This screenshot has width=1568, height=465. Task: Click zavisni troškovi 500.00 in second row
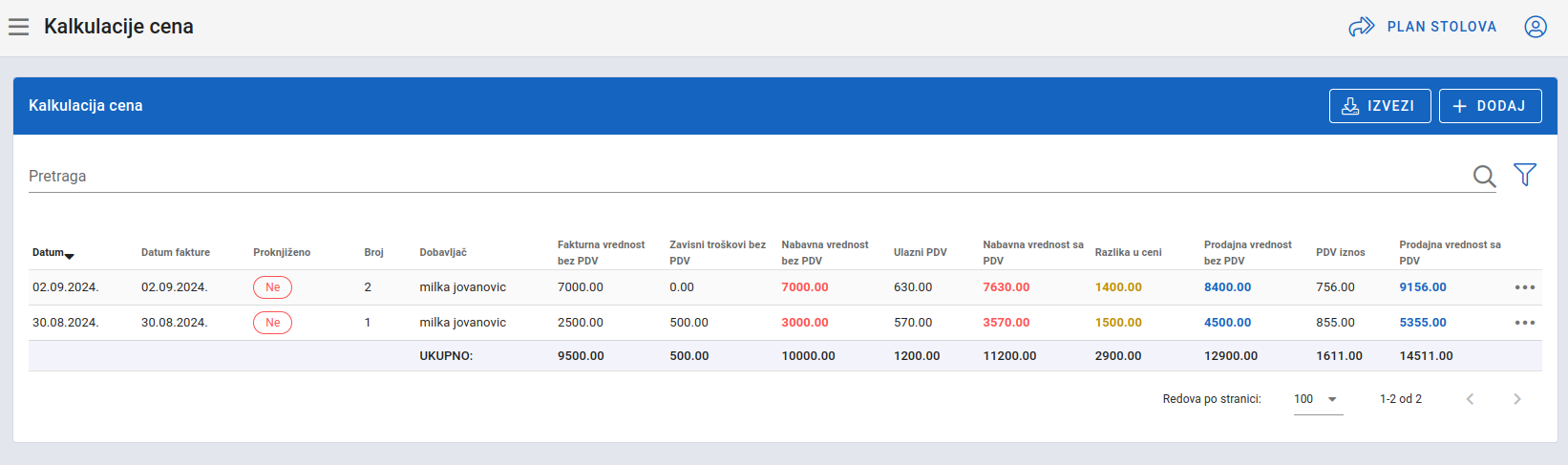pos(689,323)
